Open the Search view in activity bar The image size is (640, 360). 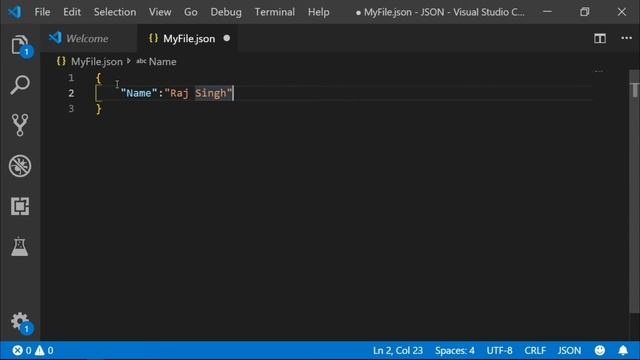[x=20, y=85]
